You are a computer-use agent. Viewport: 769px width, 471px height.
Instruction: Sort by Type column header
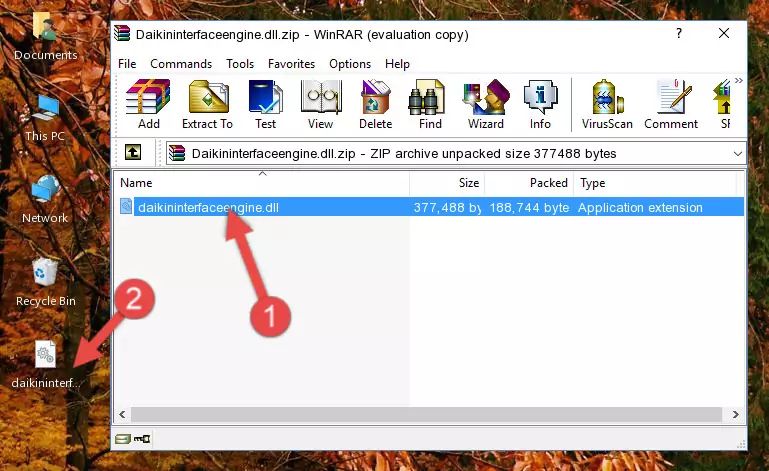click(x=655, y=183)
